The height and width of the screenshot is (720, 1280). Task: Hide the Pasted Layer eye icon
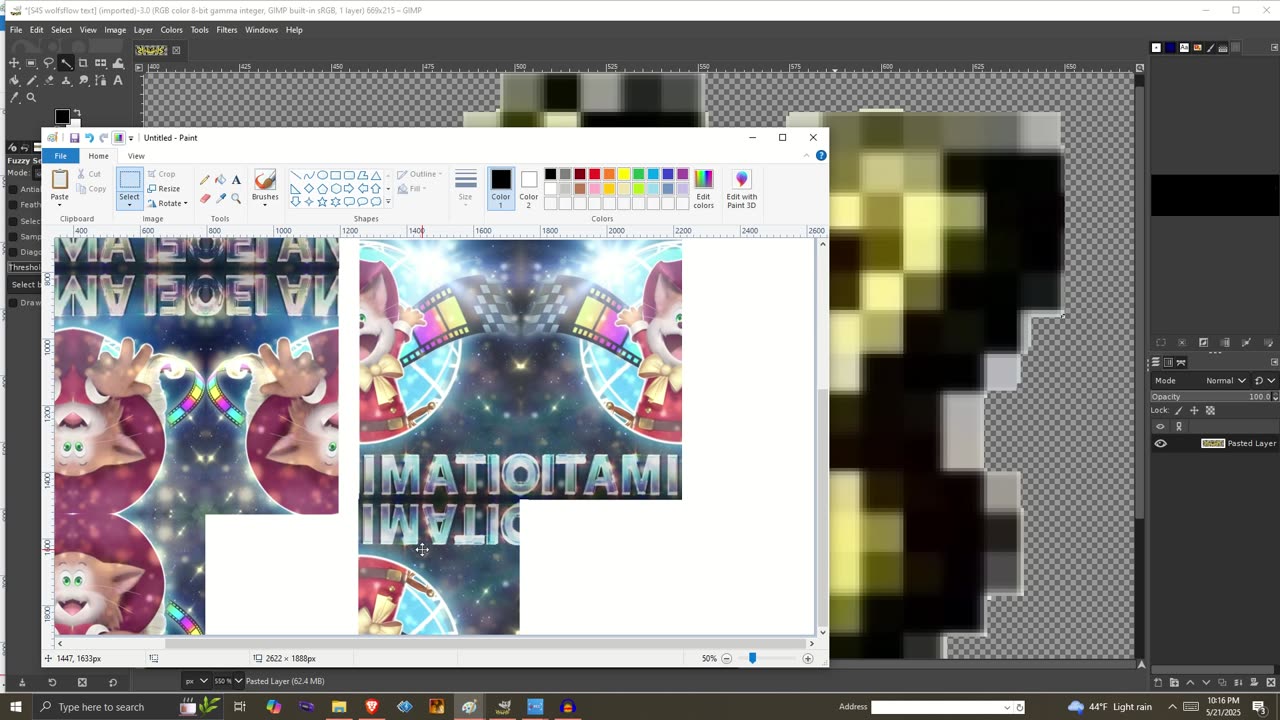click(1160, 443)
